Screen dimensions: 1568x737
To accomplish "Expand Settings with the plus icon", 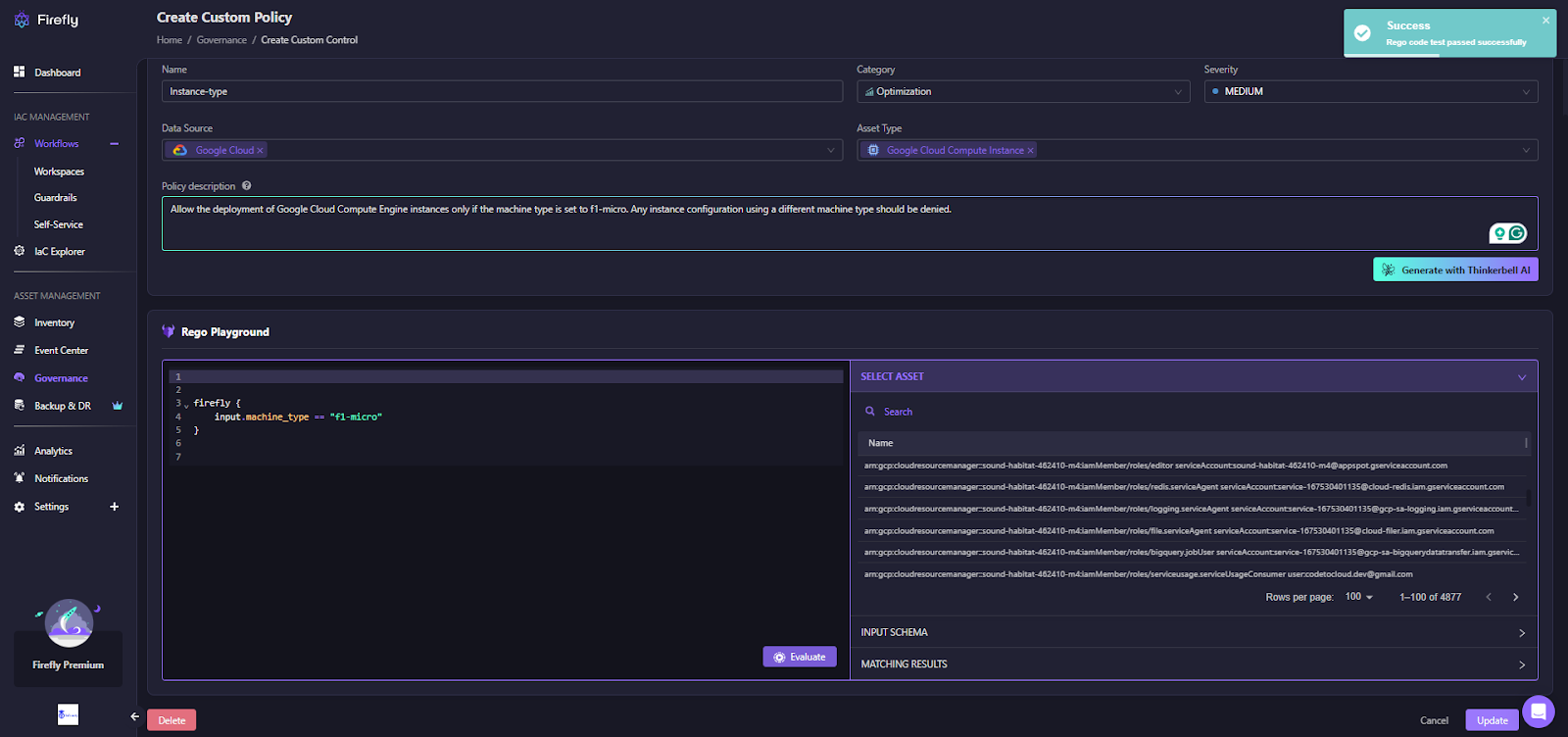I will (x=114, y=507).
